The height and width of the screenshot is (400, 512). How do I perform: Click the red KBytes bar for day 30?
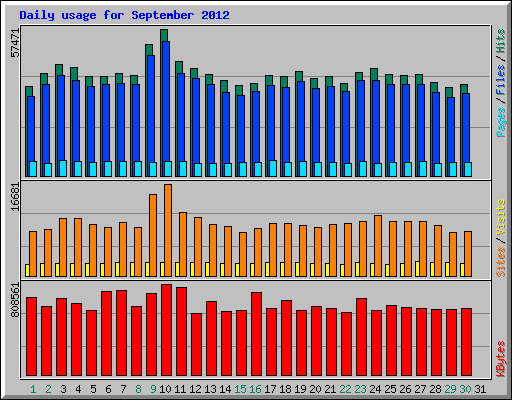point(466,342)
